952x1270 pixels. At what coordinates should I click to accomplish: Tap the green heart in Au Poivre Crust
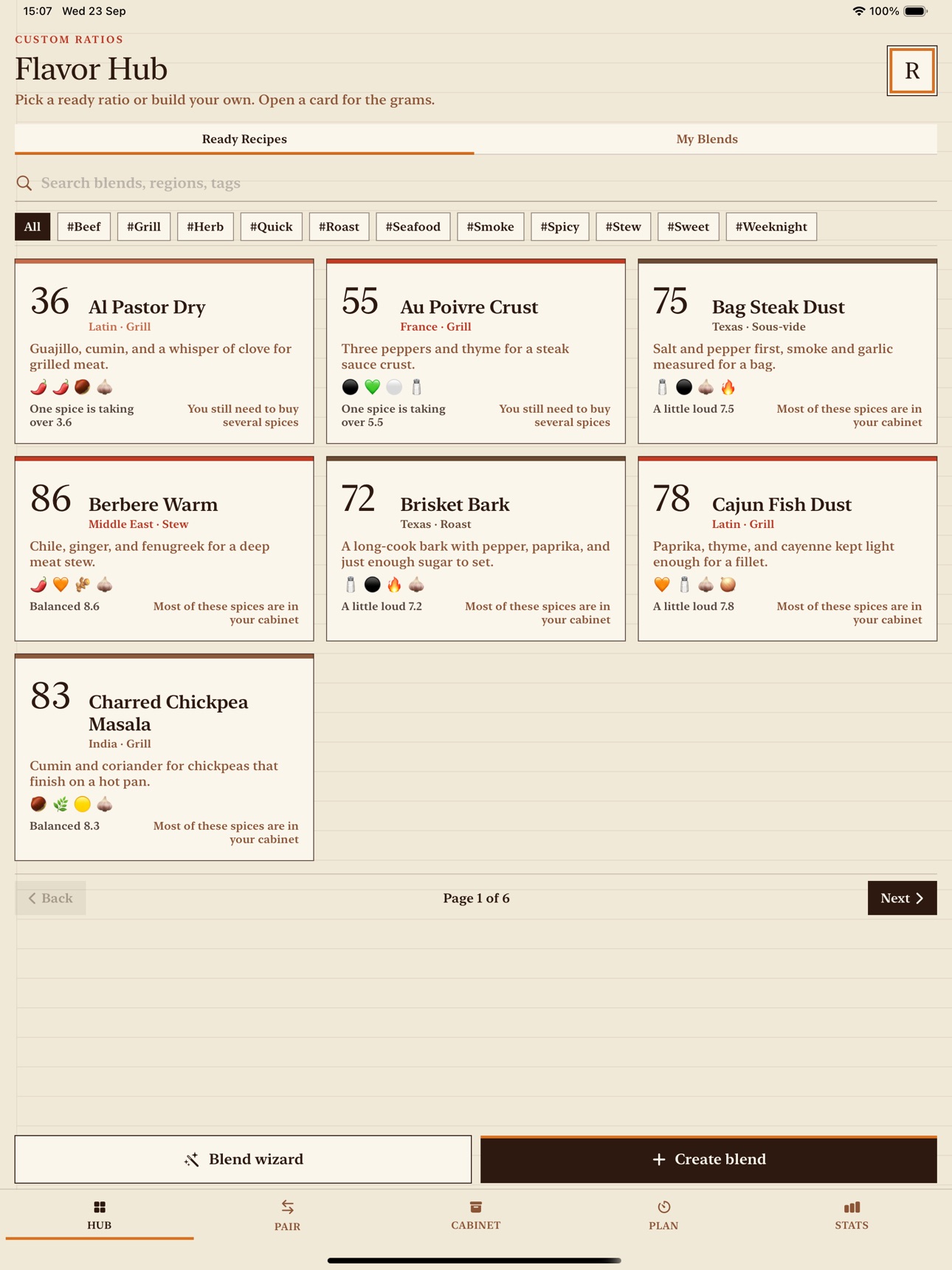click(x=373, y=387)
